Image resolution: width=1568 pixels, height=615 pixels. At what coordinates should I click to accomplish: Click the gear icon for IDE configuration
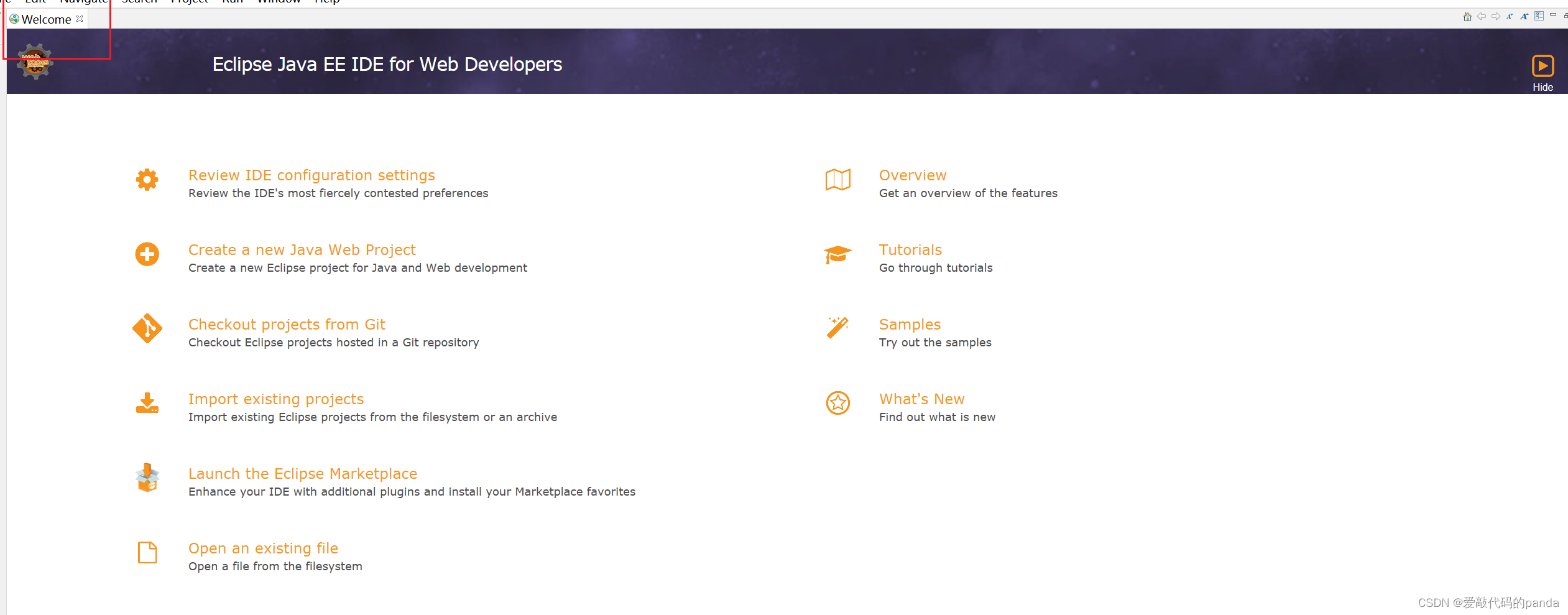click(147, 180)
